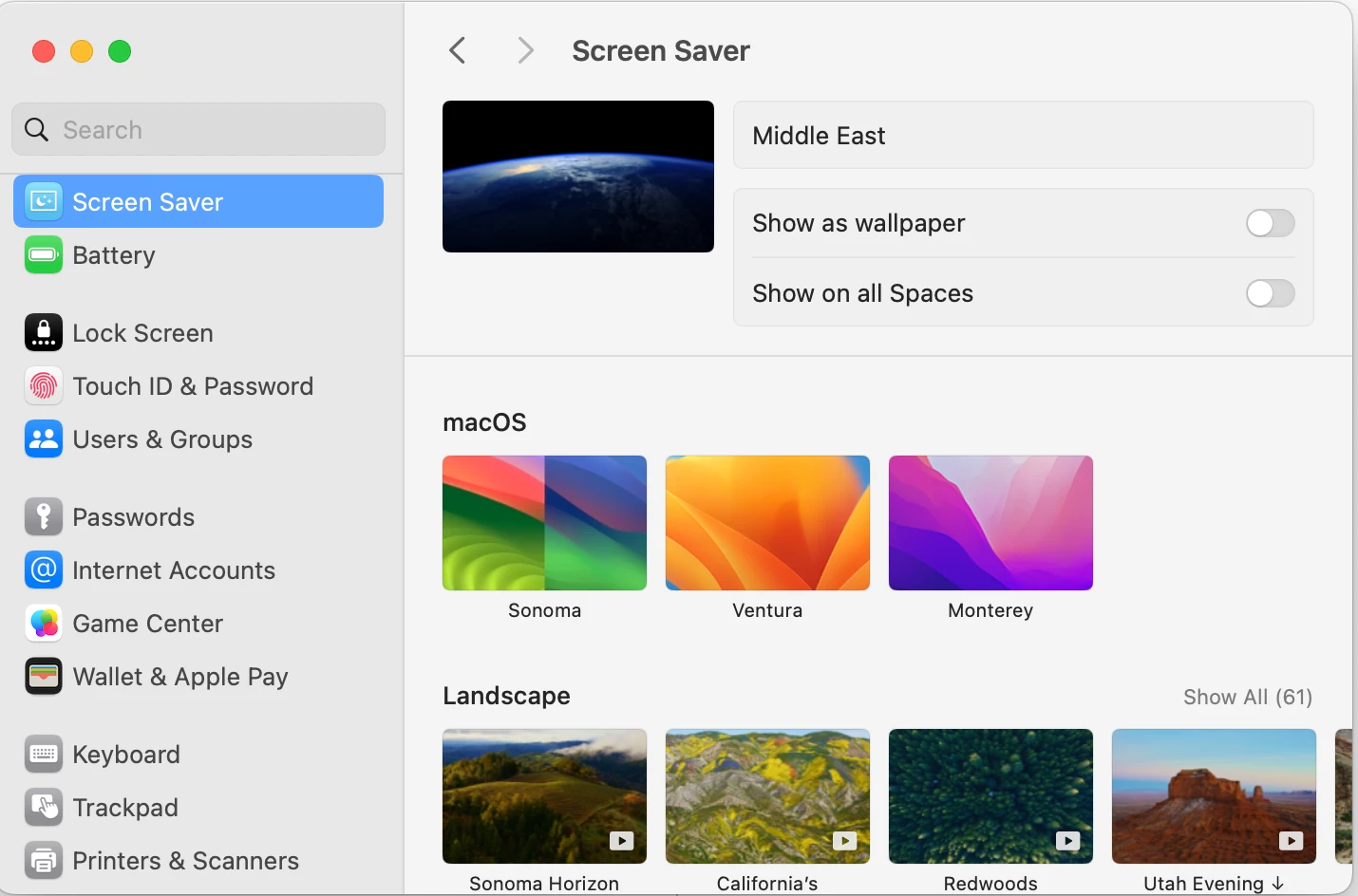Click the Keyboard icon in sidebar
The image size is (1358, 896).
(44, 754)
